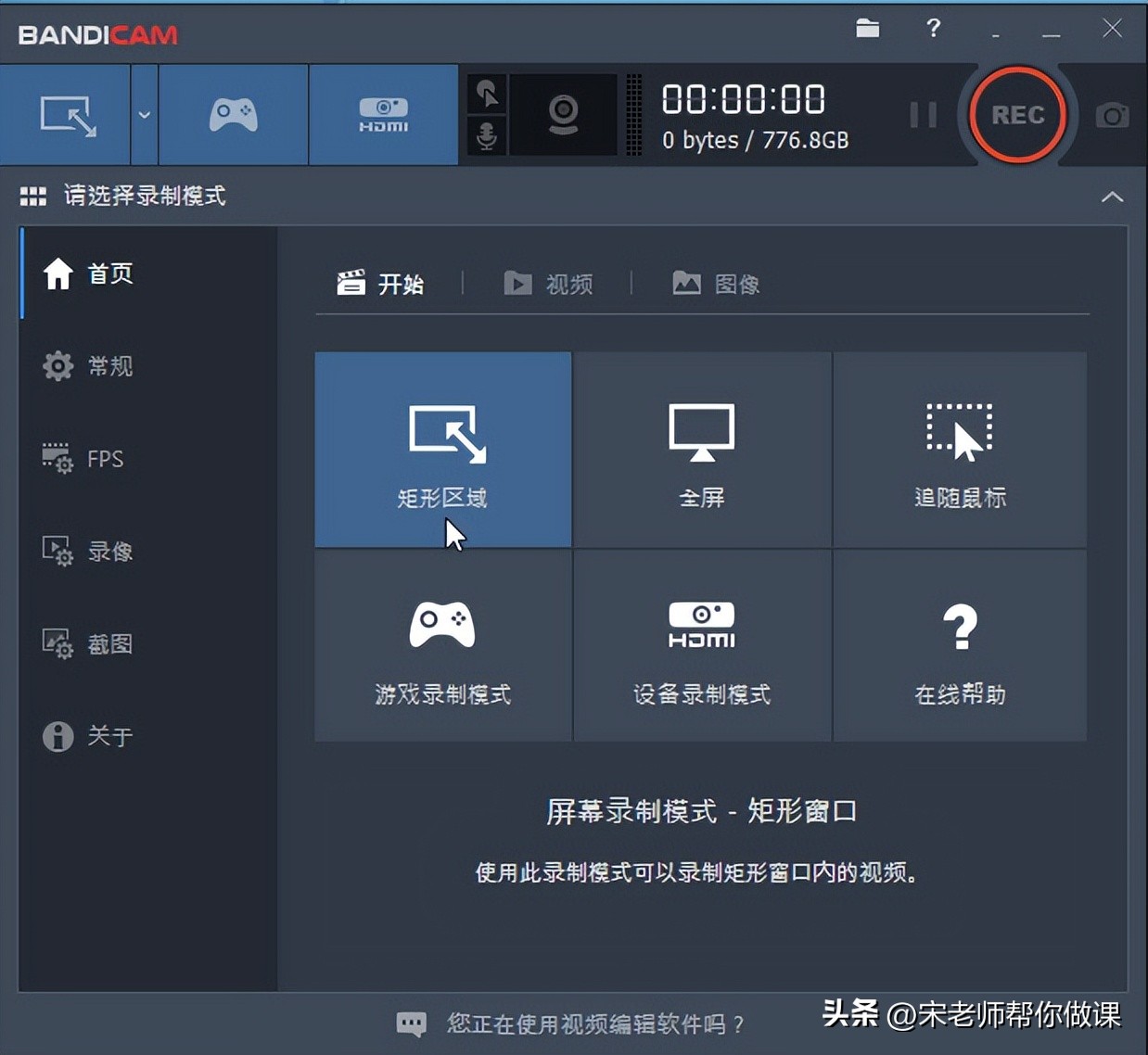Open the 录像 video settings sidebar item
This screenshot has height=1055, width=1148.
click(148, 552)
